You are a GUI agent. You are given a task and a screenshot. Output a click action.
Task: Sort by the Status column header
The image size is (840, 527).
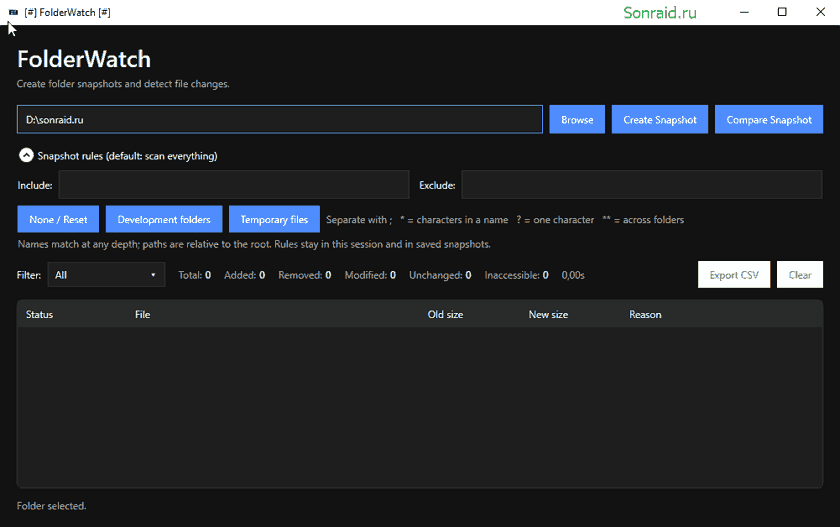click(x=39, y=314)
